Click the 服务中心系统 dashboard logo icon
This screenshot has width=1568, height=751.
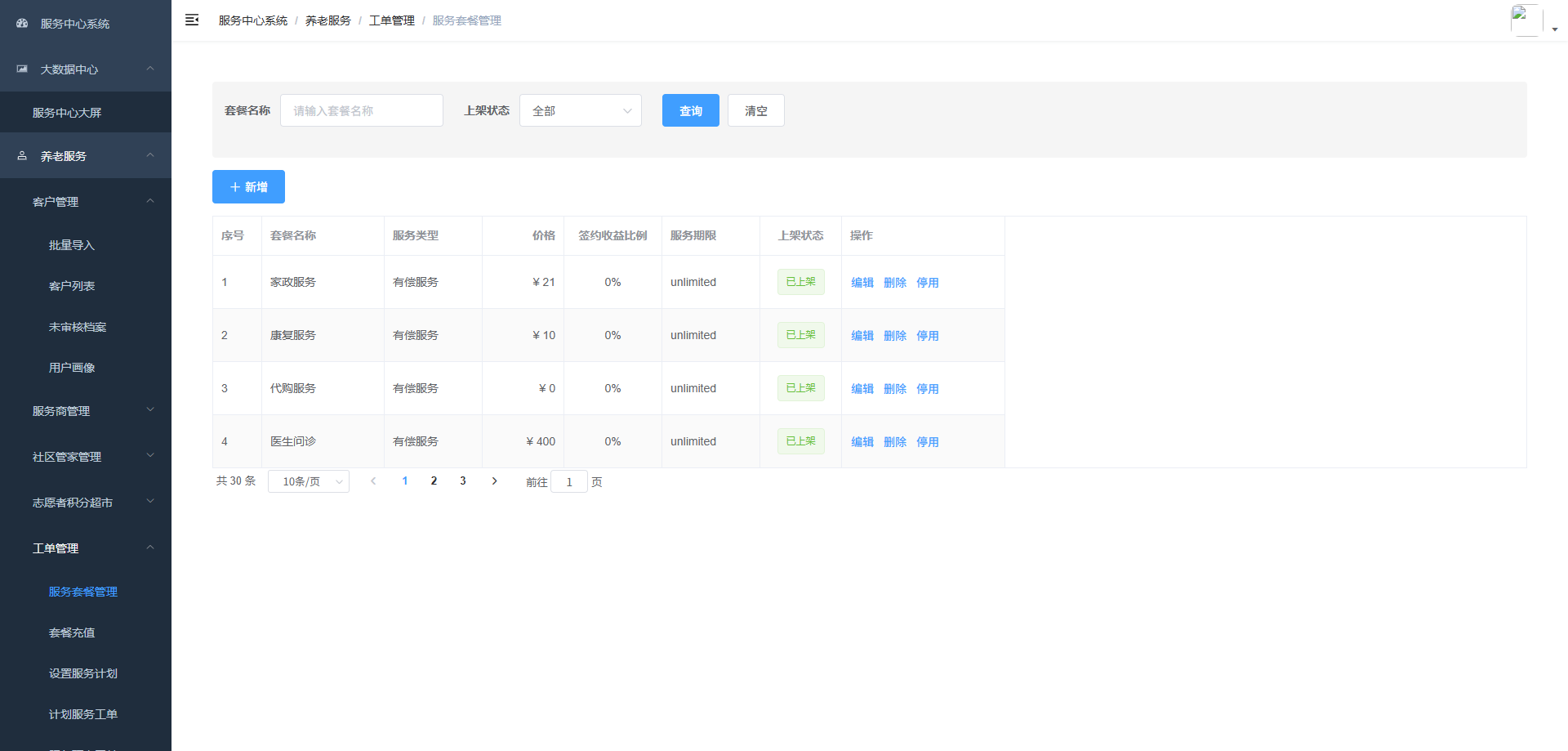click(22, 24)
